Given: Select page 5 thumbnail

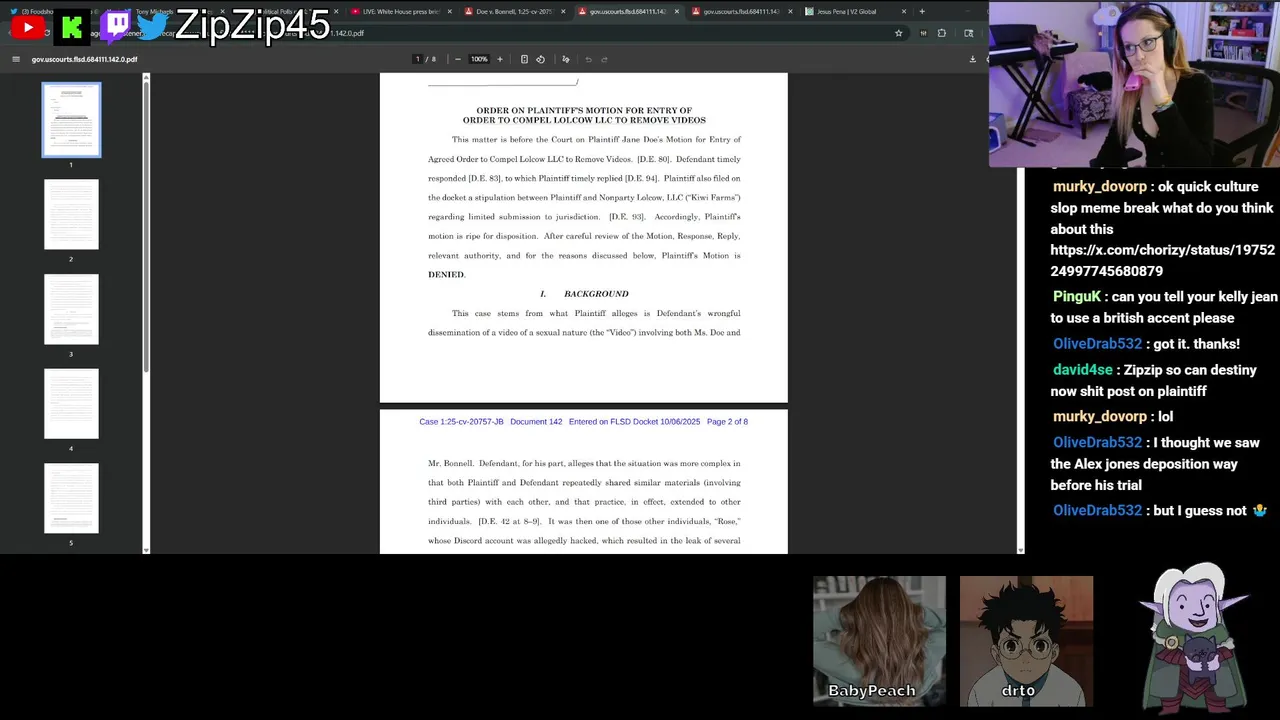Looking at the screenshot, I should (x=71, y=498).
